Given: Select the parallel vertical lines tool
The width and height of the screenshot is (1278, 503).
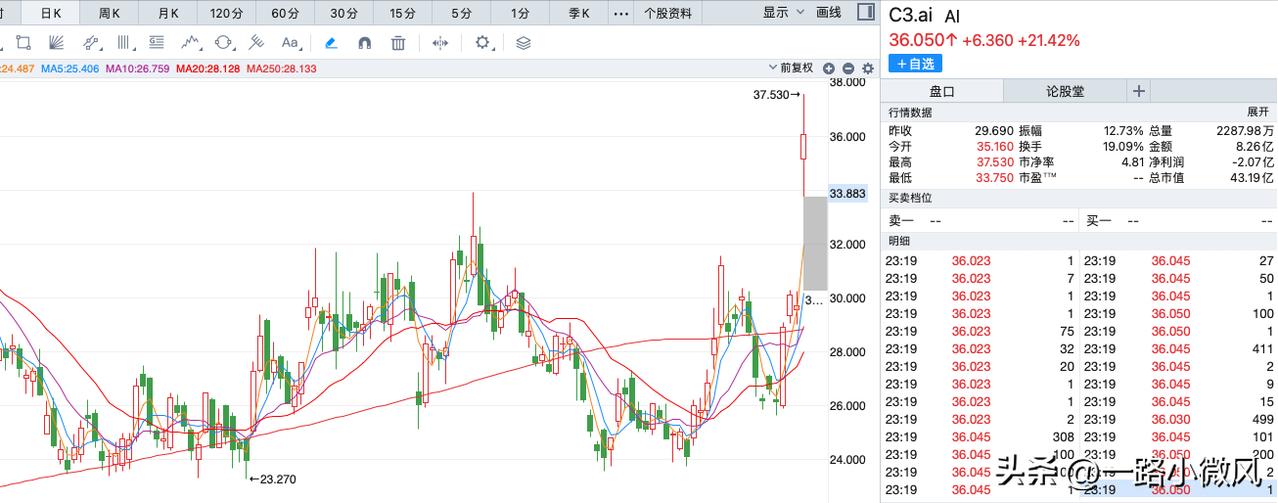Looking at the screenshot, I should 124,43.
